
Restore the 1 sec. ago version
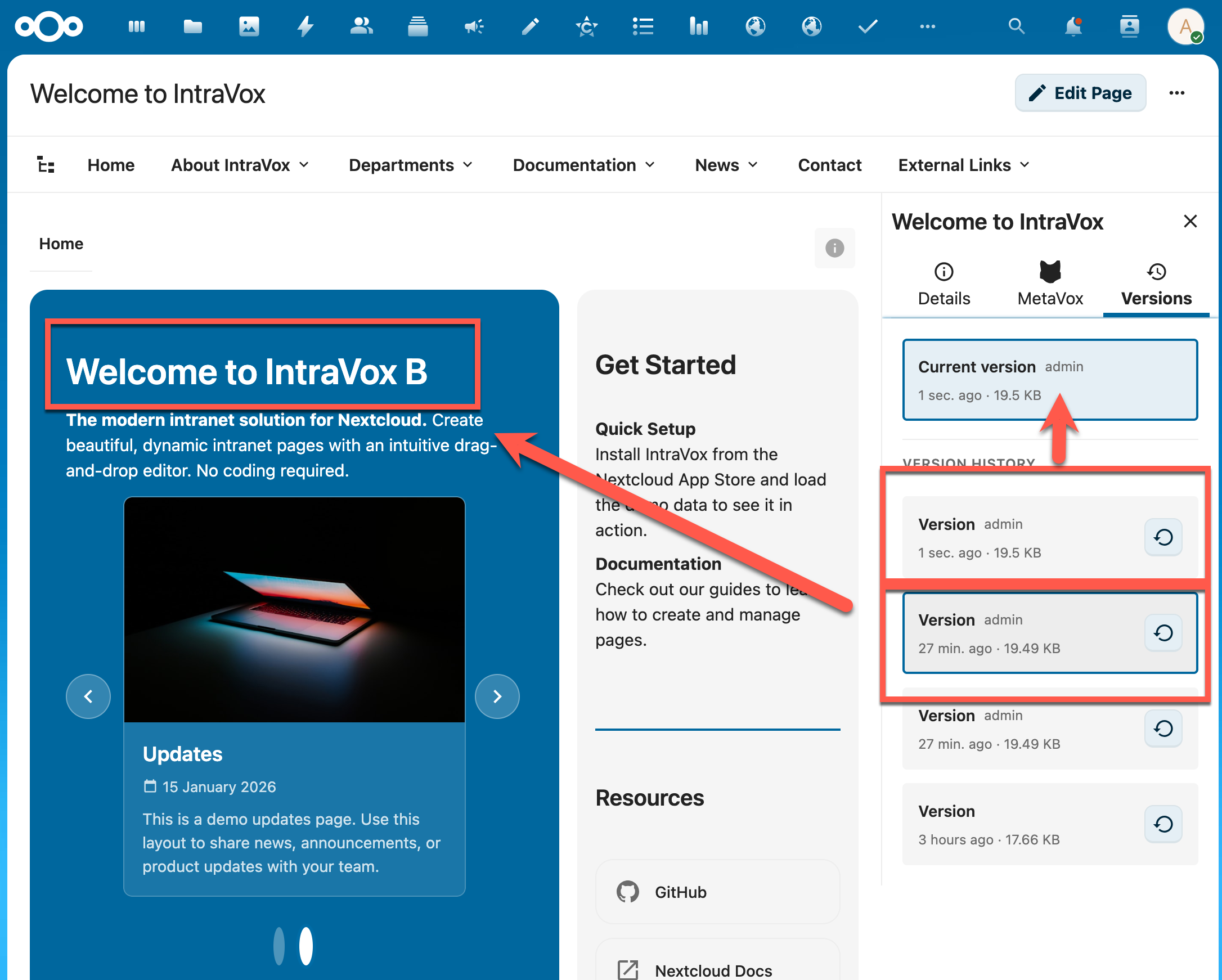point(1163,537)
